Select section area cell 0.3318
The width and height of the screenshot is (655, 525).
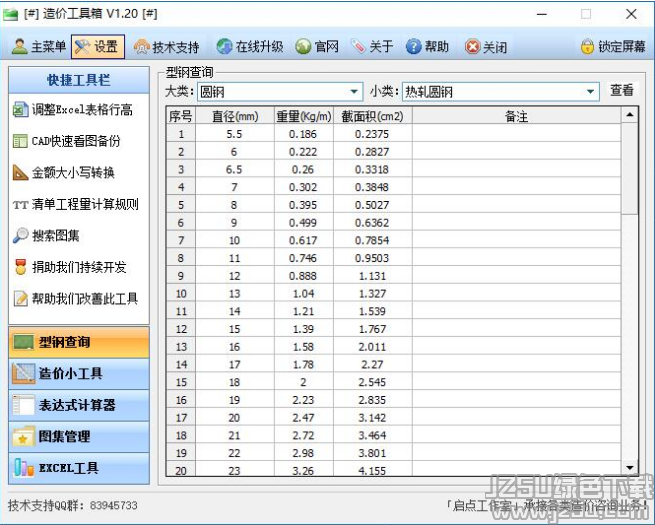(373, 170)
